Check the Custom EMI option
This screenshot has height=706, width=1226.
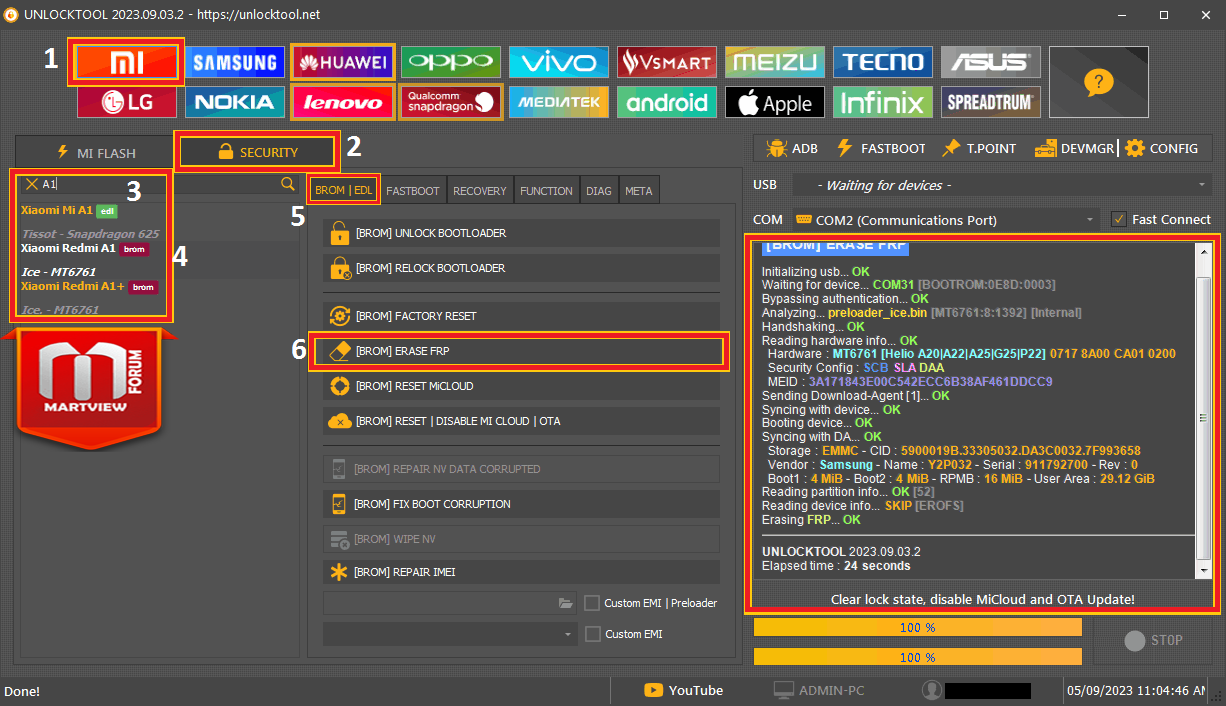[x=592, y=634]
